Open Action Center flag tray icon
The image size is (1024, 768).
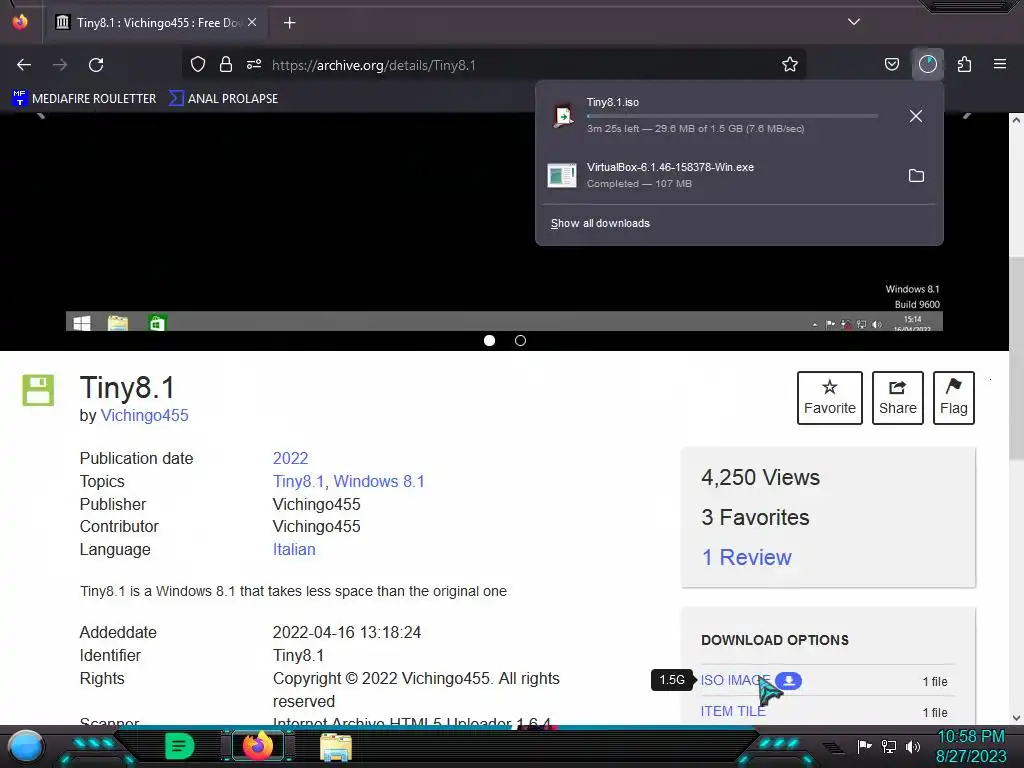pyautogui.click(x=864, y=746)
